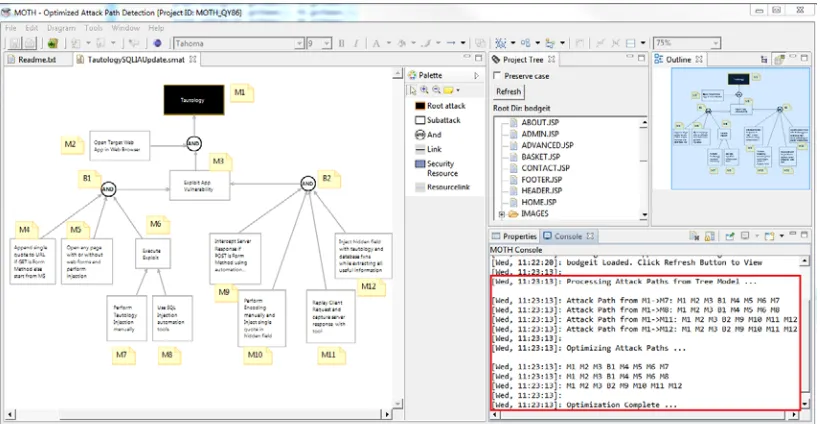This screenshot has width=820, height=424.
Task: Open the Tahoma font name dropdown
Action: point(299,43)
